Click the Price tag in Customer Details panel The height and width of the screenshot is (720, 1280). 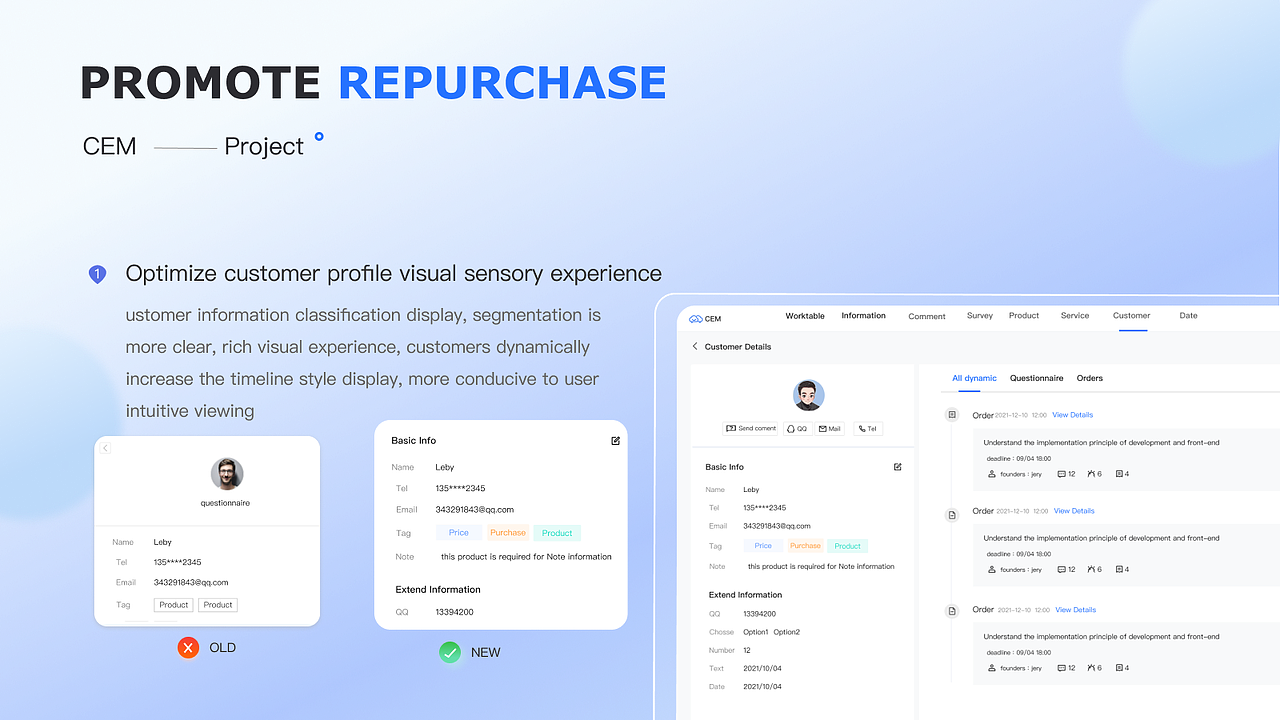pyautogui.click(x=763, y=546)
